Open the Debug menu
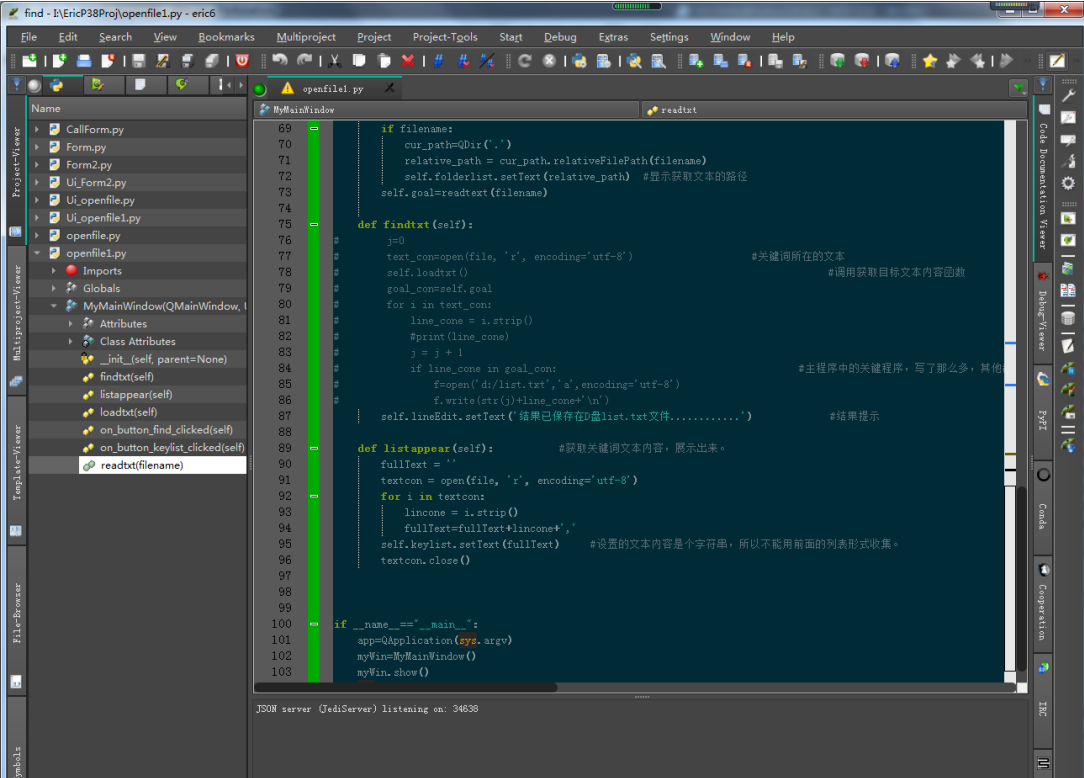This screenshot has height=778, width=1084. coord(560,37)
